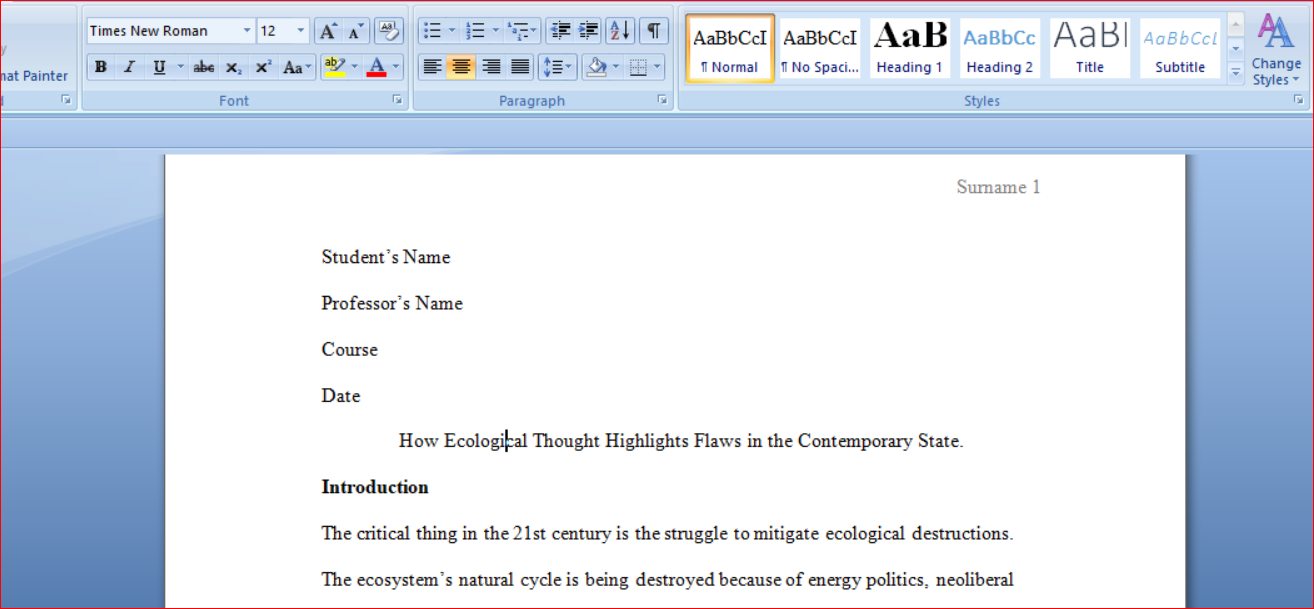Insert a numbered list
Screen dimensions: 1314x609
point(475,31)
